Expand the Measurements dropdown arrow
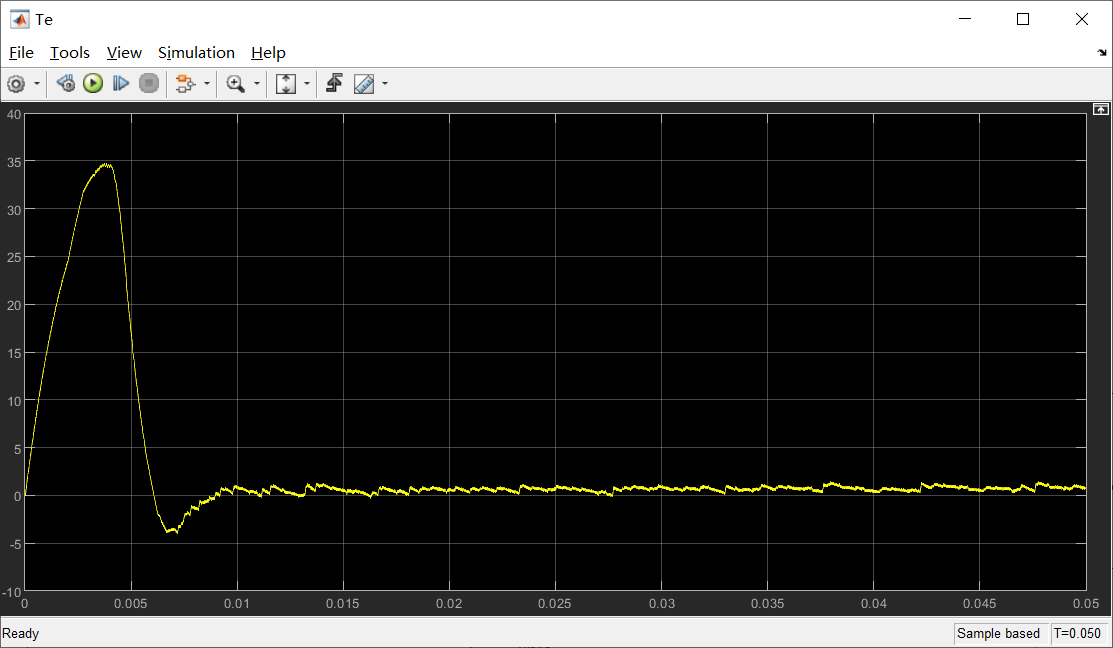The width and height of the screenshot is (1113, 648). click(385, 84)
